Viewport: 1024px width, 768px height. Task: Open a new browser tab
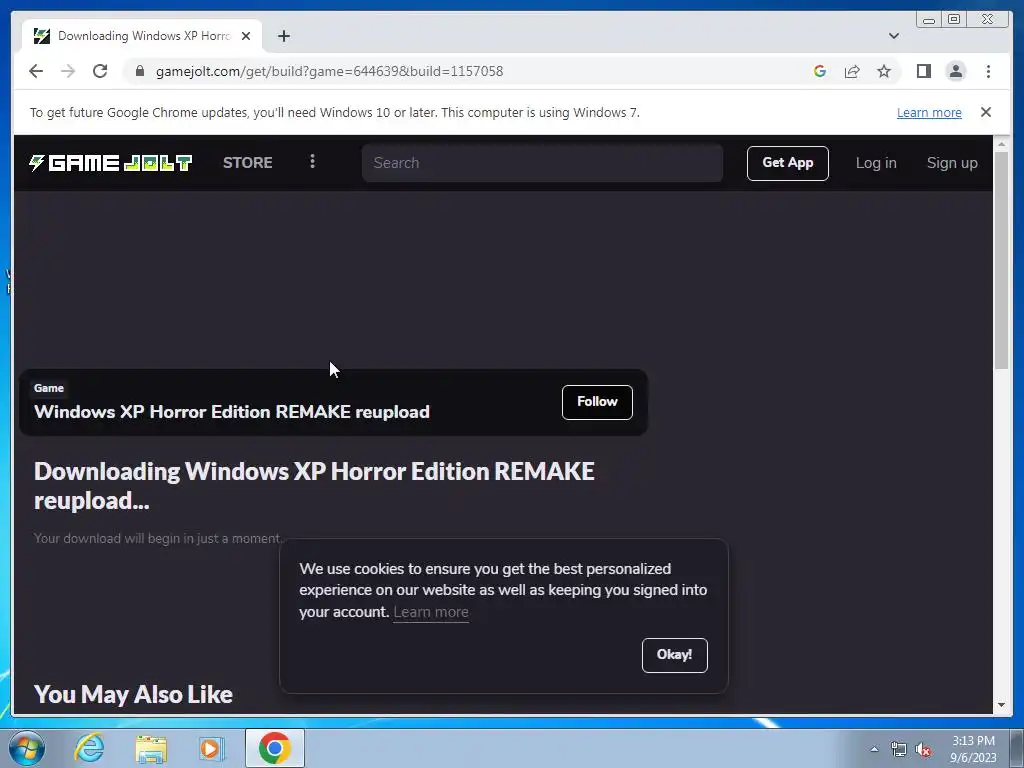pos(283,37)
